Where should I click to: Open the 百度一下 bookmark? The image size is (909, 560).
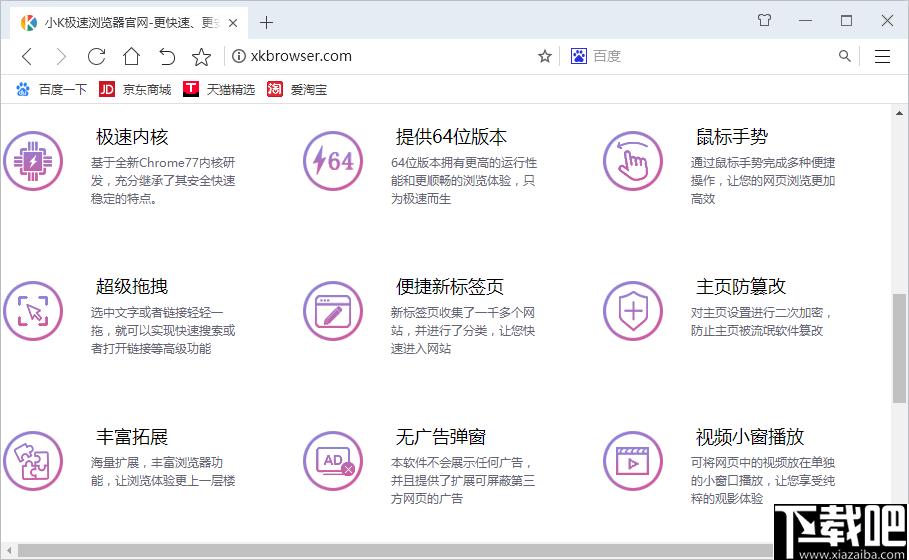(x=51, y=89)
